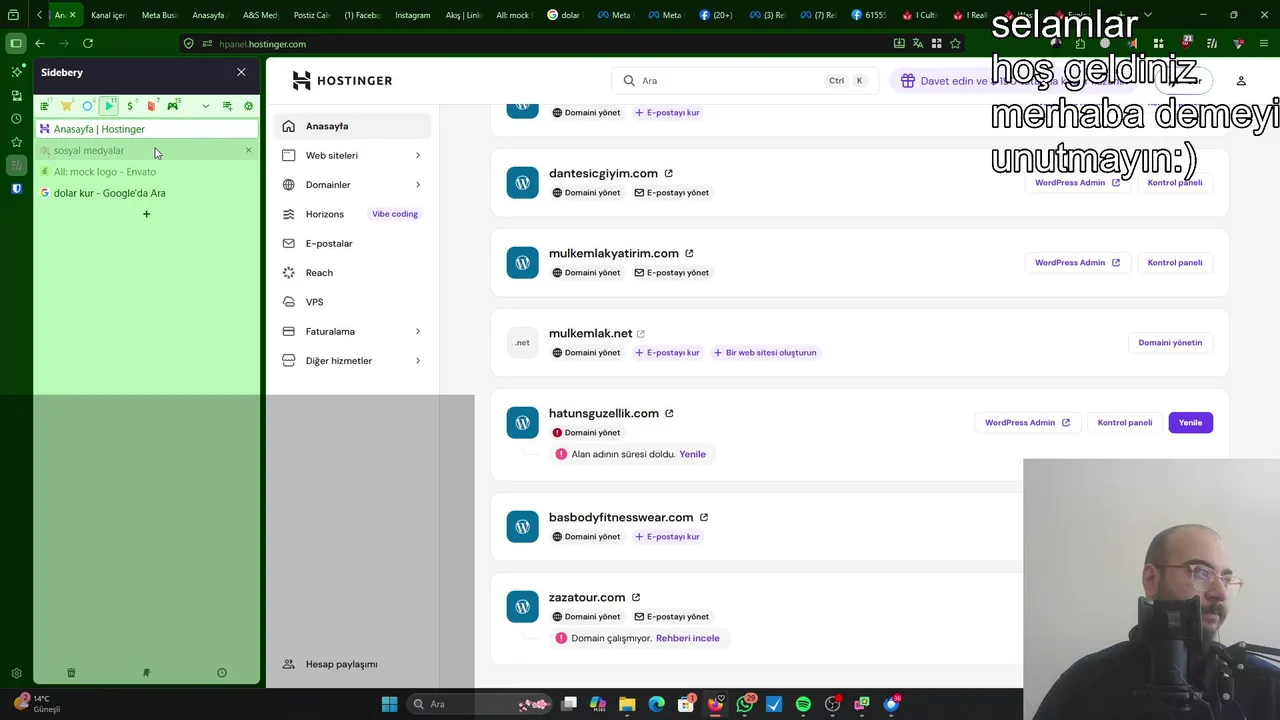Open Spotify from the taskbar
This screenshot has width=1280, height=720.
tap(803, 704)
